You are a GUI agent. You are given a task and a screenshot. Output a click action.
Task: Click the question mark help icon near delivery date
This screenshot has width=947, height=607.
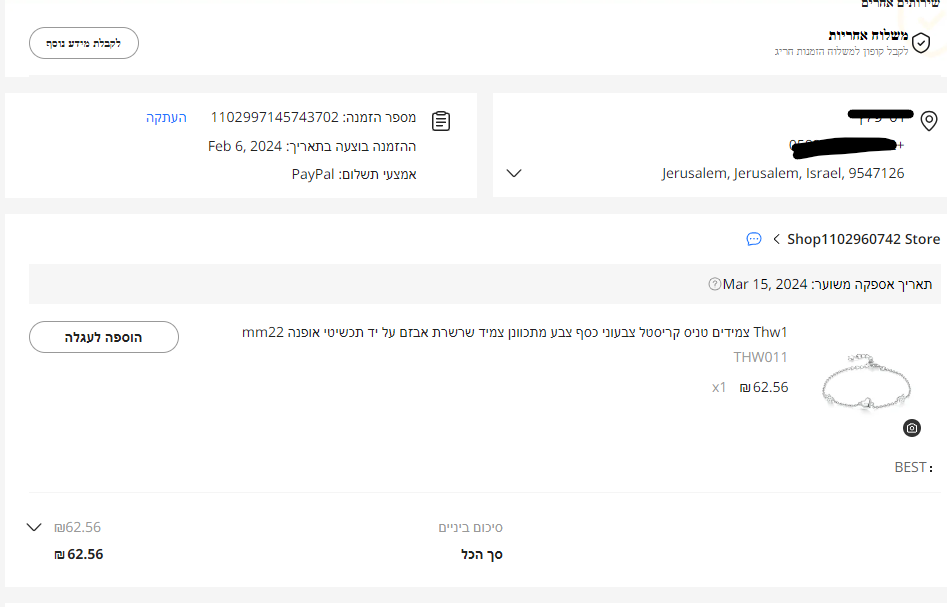tap(714, 284)
